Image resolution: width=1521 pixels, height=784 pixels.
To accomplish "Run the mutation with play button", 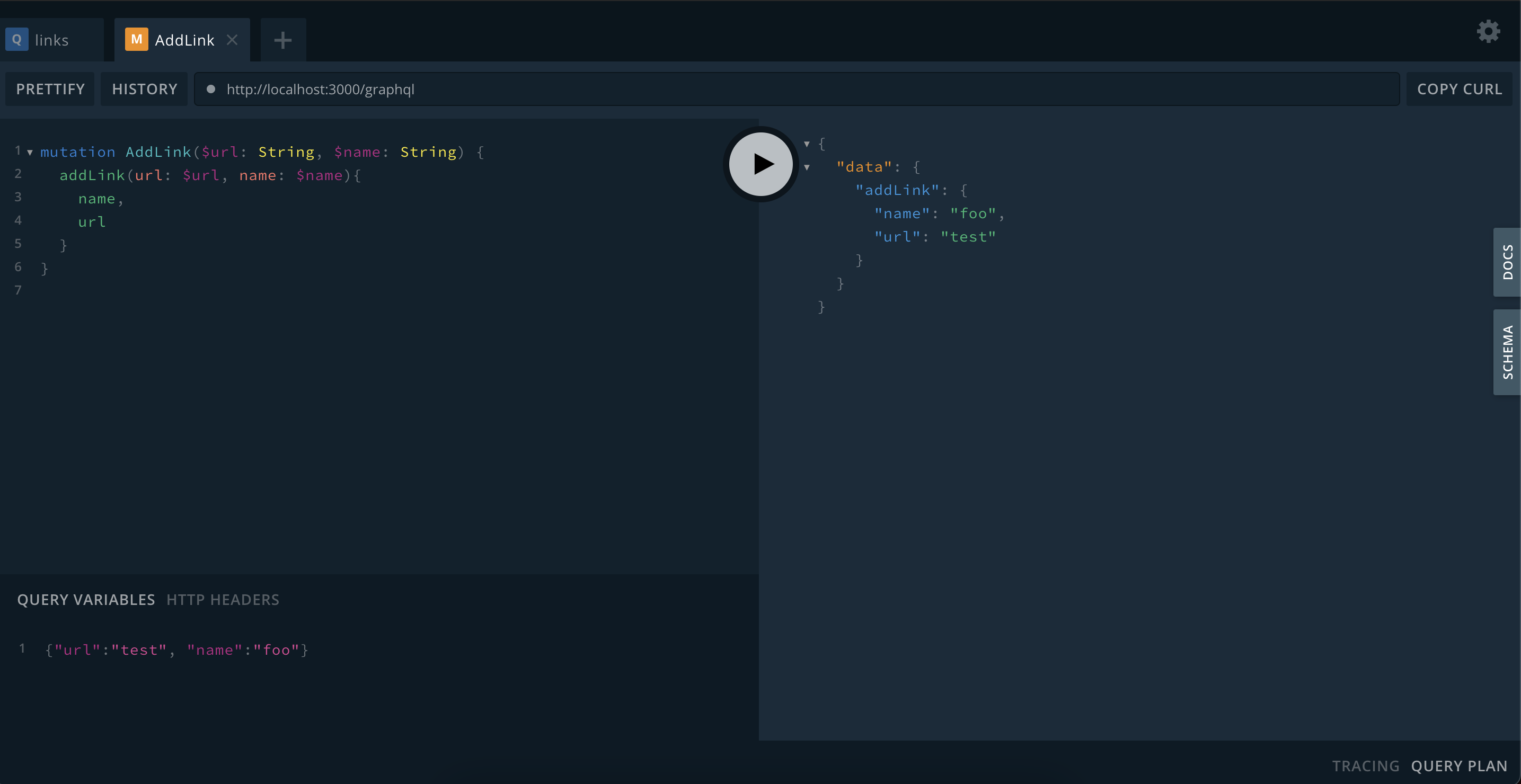I will (x=761, y=164).
